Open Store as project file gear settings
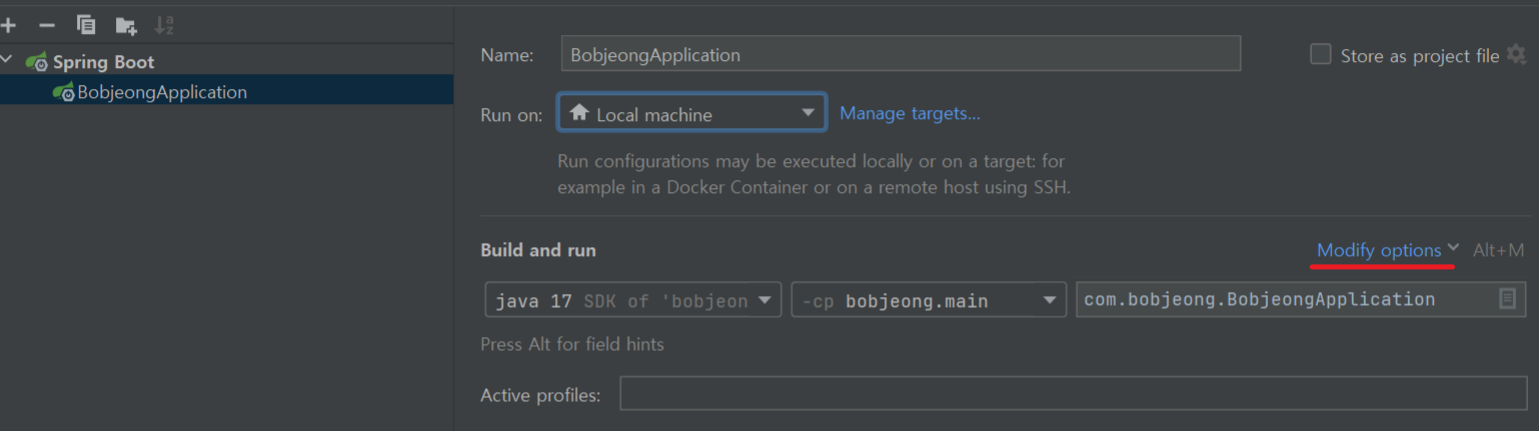The width and height of the screenshot is (1539, 431). 1516,54
